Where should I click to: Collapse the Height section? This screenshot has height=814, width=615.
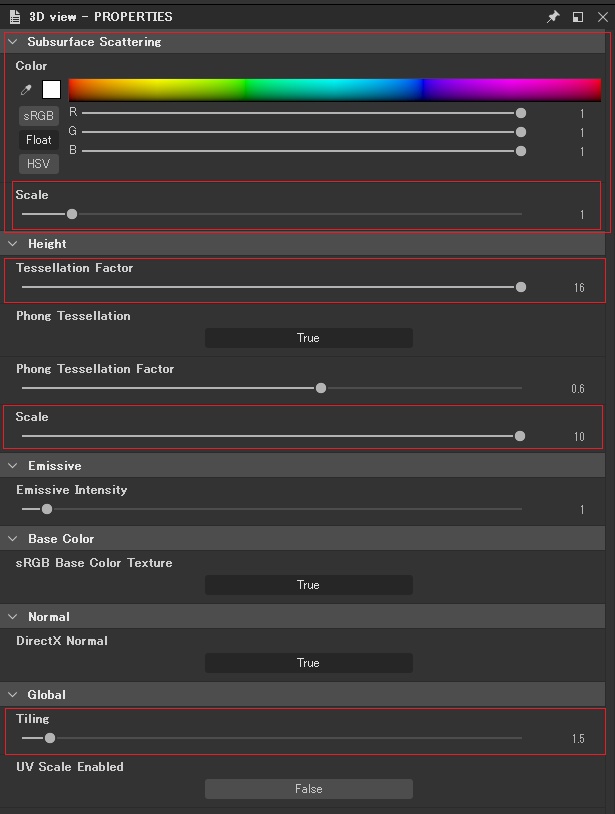pos(13,244)
